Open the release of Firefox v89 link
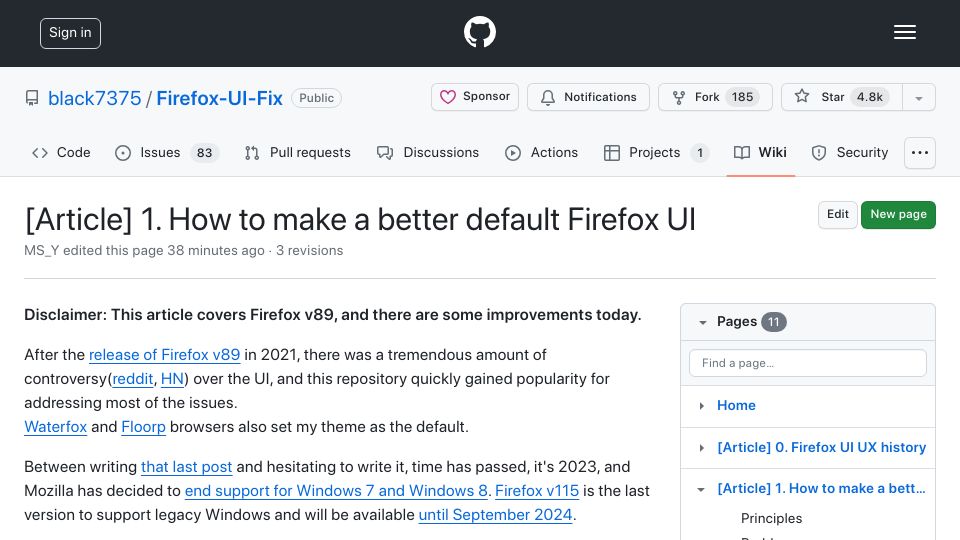The height and width of the screenshot is (540, 960). click(x=164, y=355)
